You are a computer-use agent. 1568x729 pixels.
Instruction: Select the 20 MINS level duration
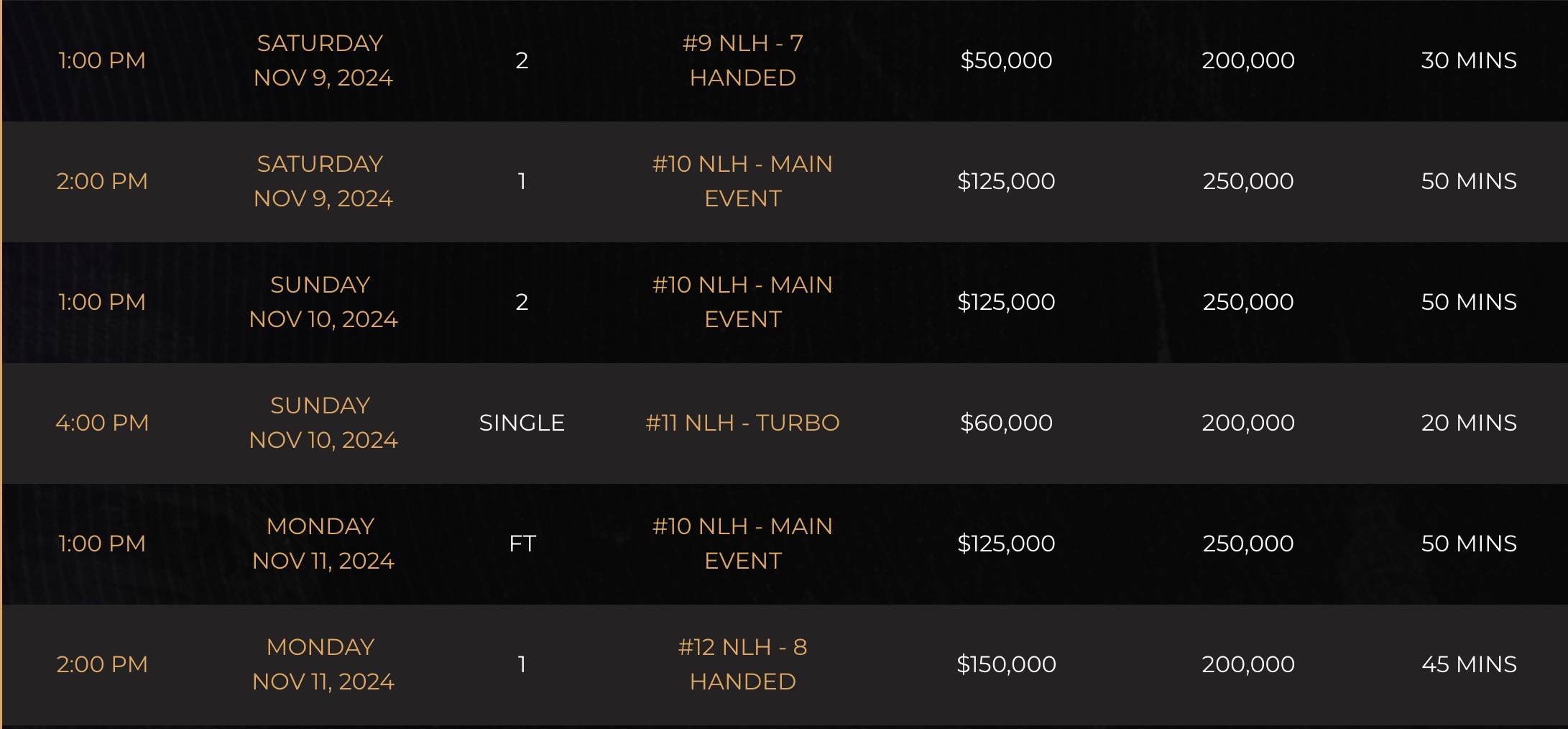[1469, 423]
